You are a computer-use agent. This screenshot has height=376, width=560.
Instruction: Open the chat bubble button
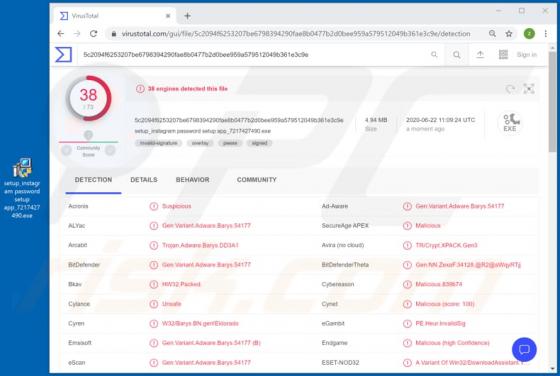524,349
